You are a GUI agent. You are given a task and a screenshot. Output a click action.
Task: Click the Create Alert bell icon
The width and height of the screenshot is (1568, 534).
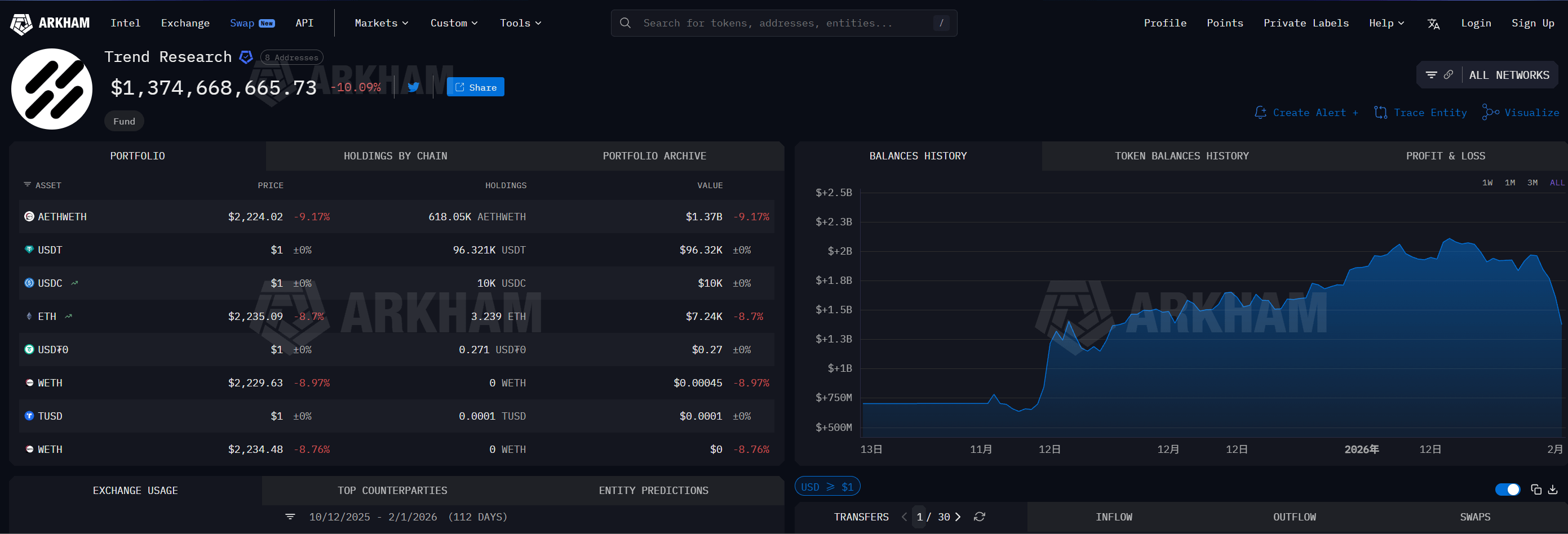1261,113
